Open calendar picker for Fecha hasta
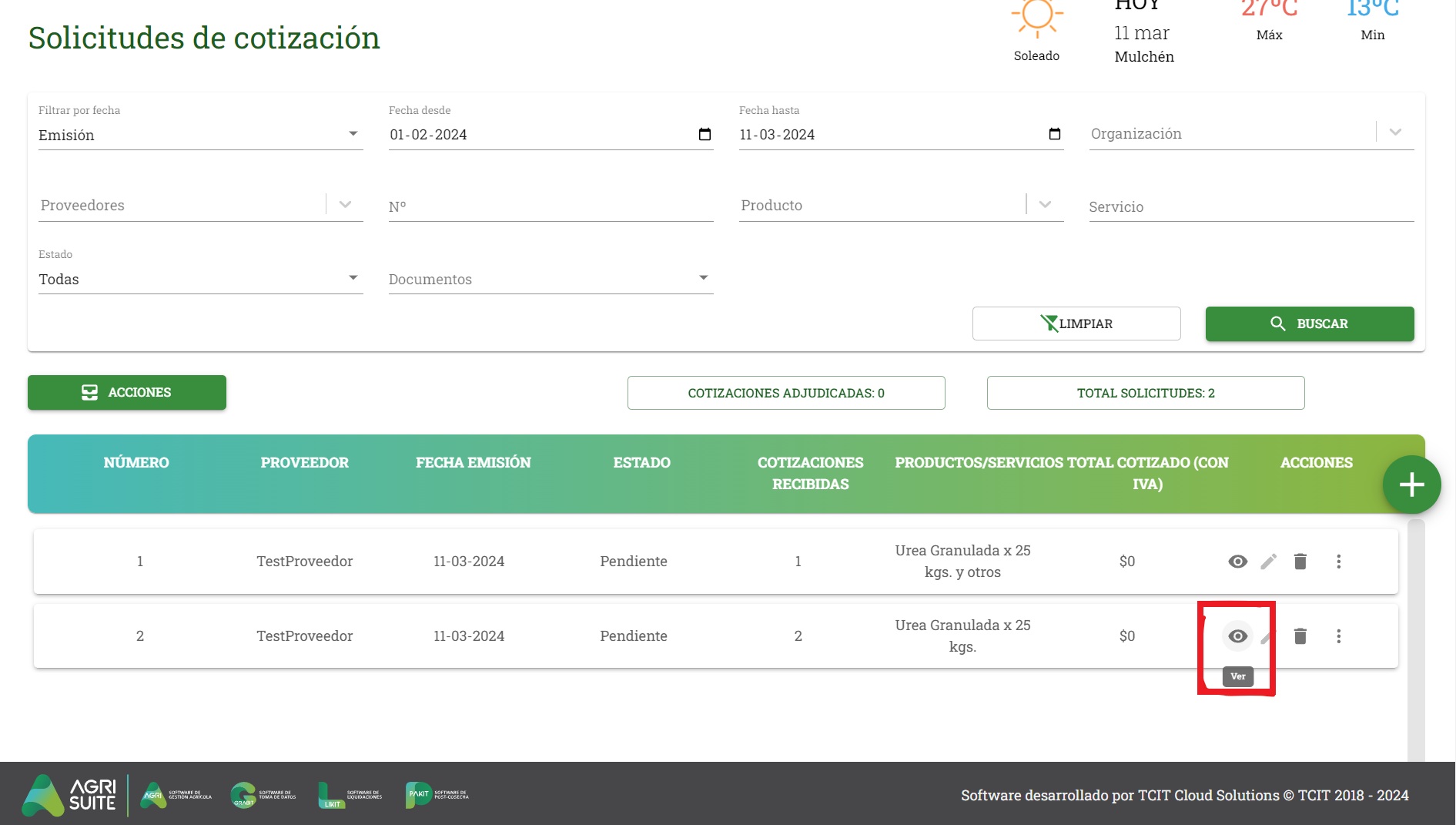This screenshot has width=1456, height=825. coord(1055,134)
